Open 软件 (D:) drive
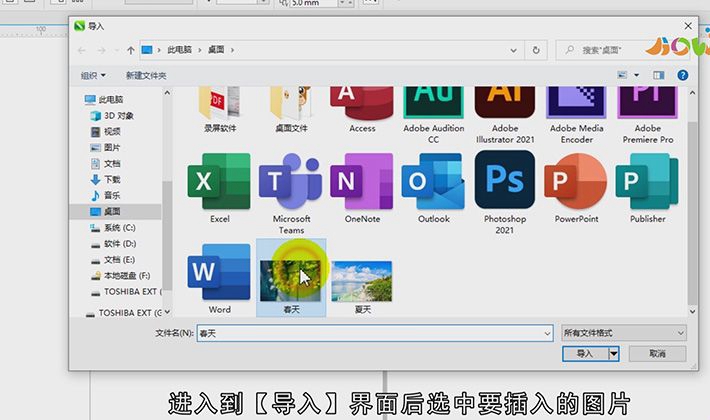This screenshot has width=710, height=420. [120, 243]
